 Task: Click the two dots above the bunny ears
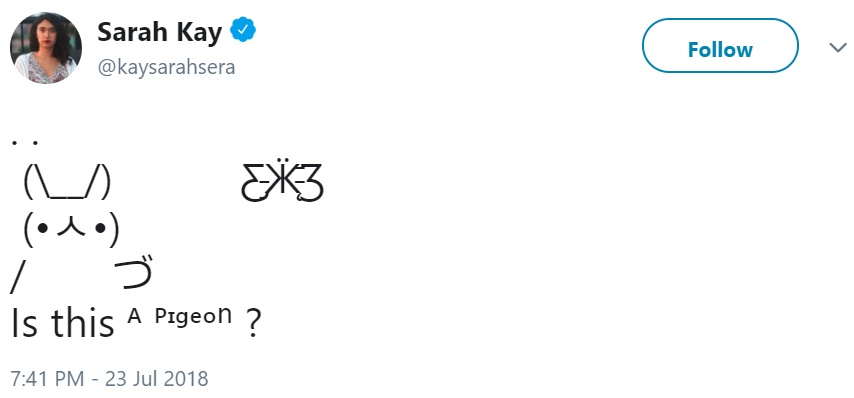(25, 143)
